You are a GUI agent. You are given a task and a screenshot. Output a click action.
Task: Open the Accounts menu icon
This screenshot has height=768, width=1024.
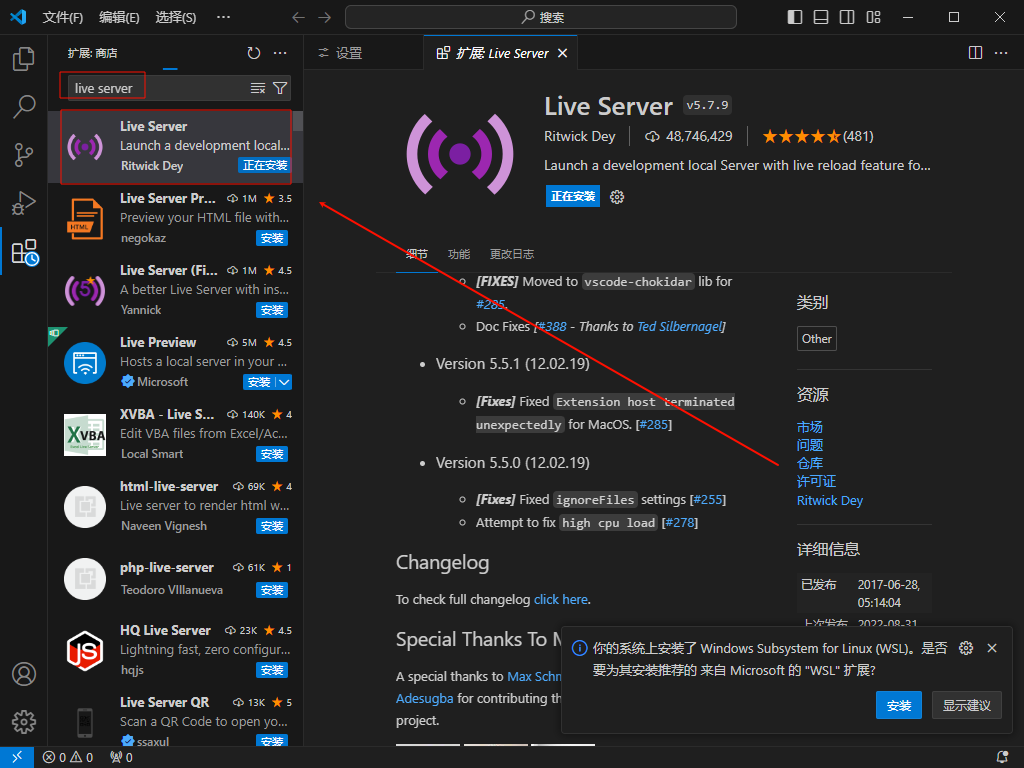[x=24, y=673]
